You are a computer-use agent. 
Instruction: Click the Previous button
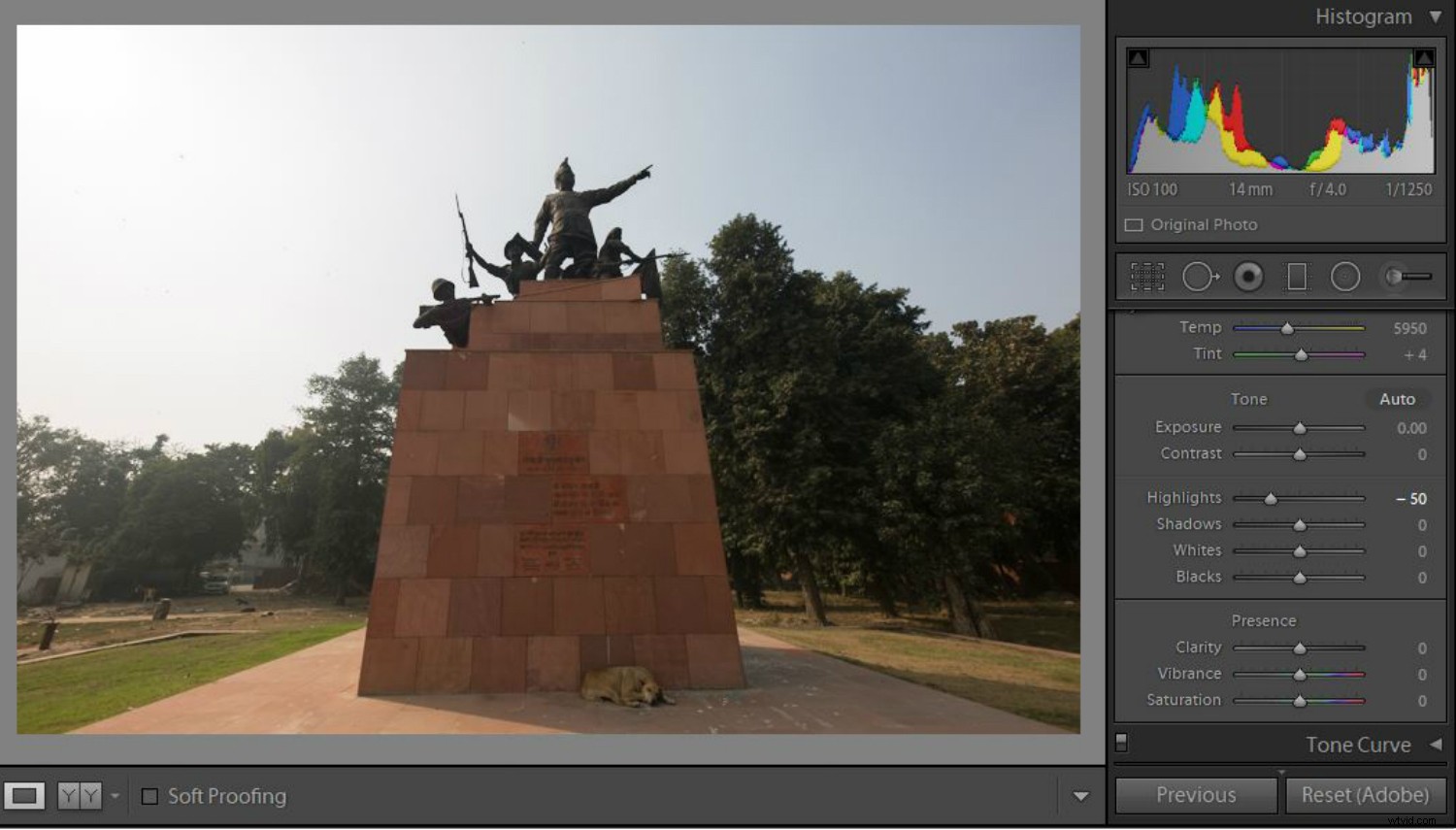(1195, 794)
